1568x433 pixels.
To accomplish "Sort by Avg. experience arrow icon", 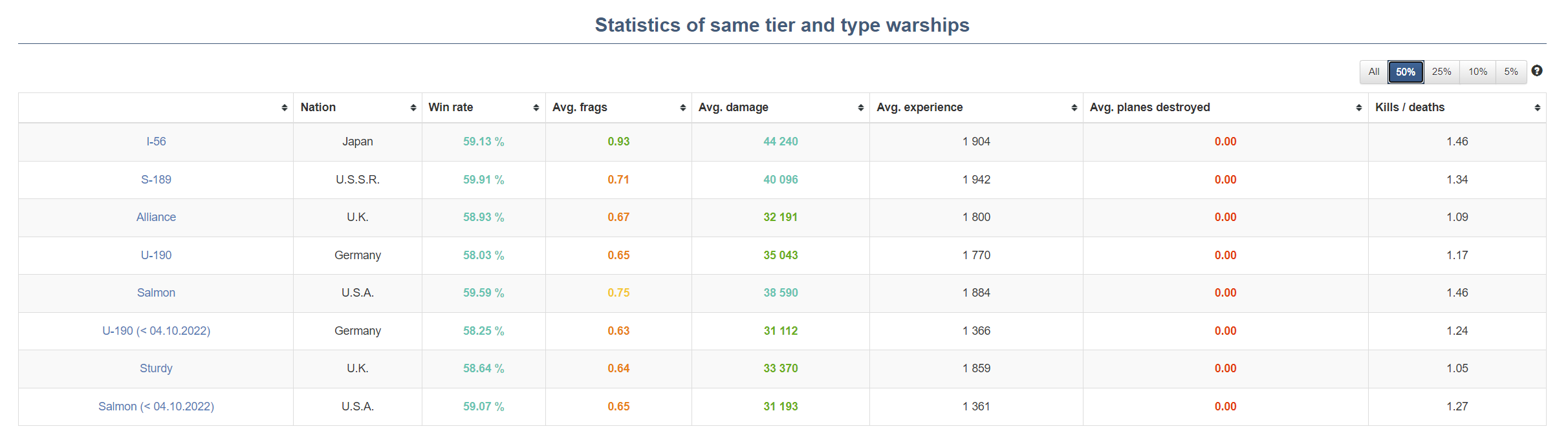I will click(x=1074, y=108).
